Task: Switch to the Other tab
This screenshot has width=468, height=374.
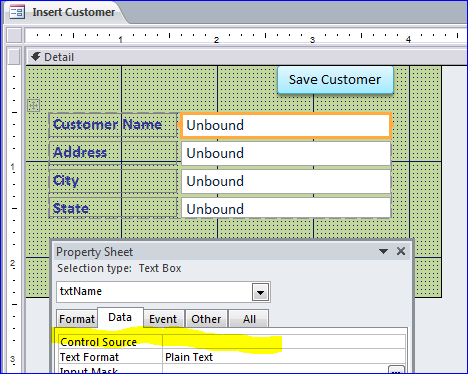Action: [206, 319]
